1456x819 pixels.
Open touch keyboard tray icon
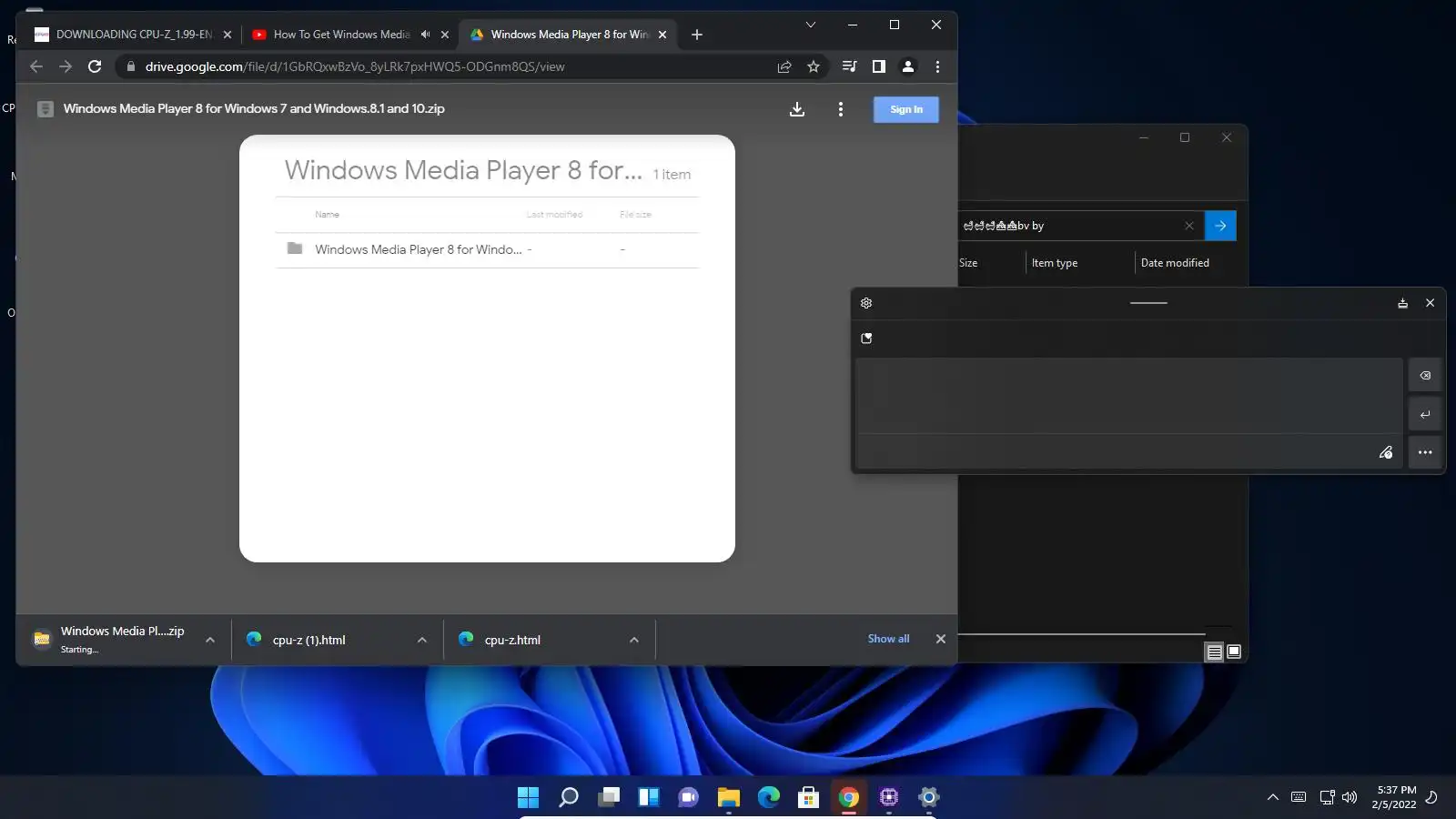point(1299,797)
